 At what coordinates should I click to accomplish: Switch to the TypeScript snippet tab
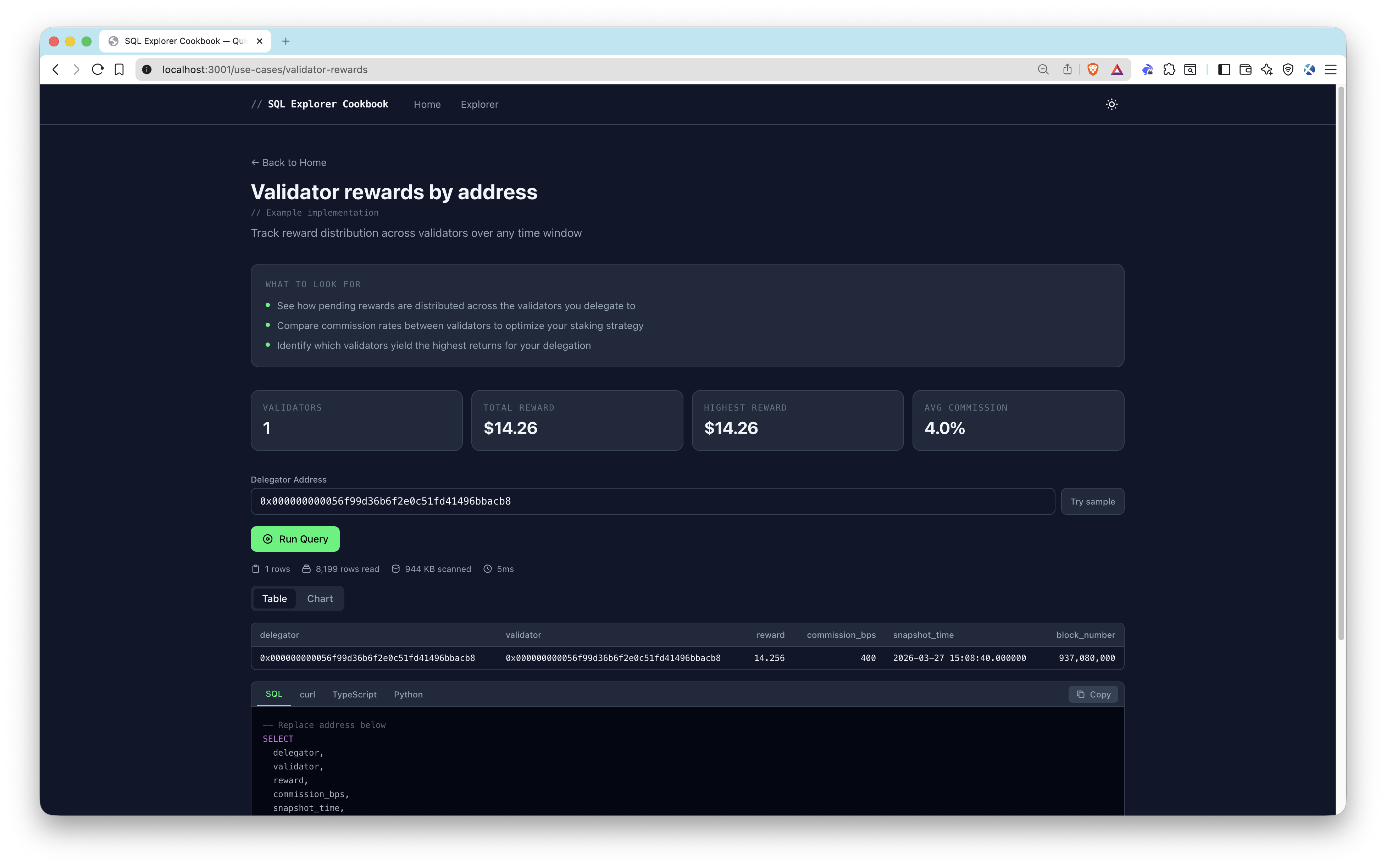(354, 694)
